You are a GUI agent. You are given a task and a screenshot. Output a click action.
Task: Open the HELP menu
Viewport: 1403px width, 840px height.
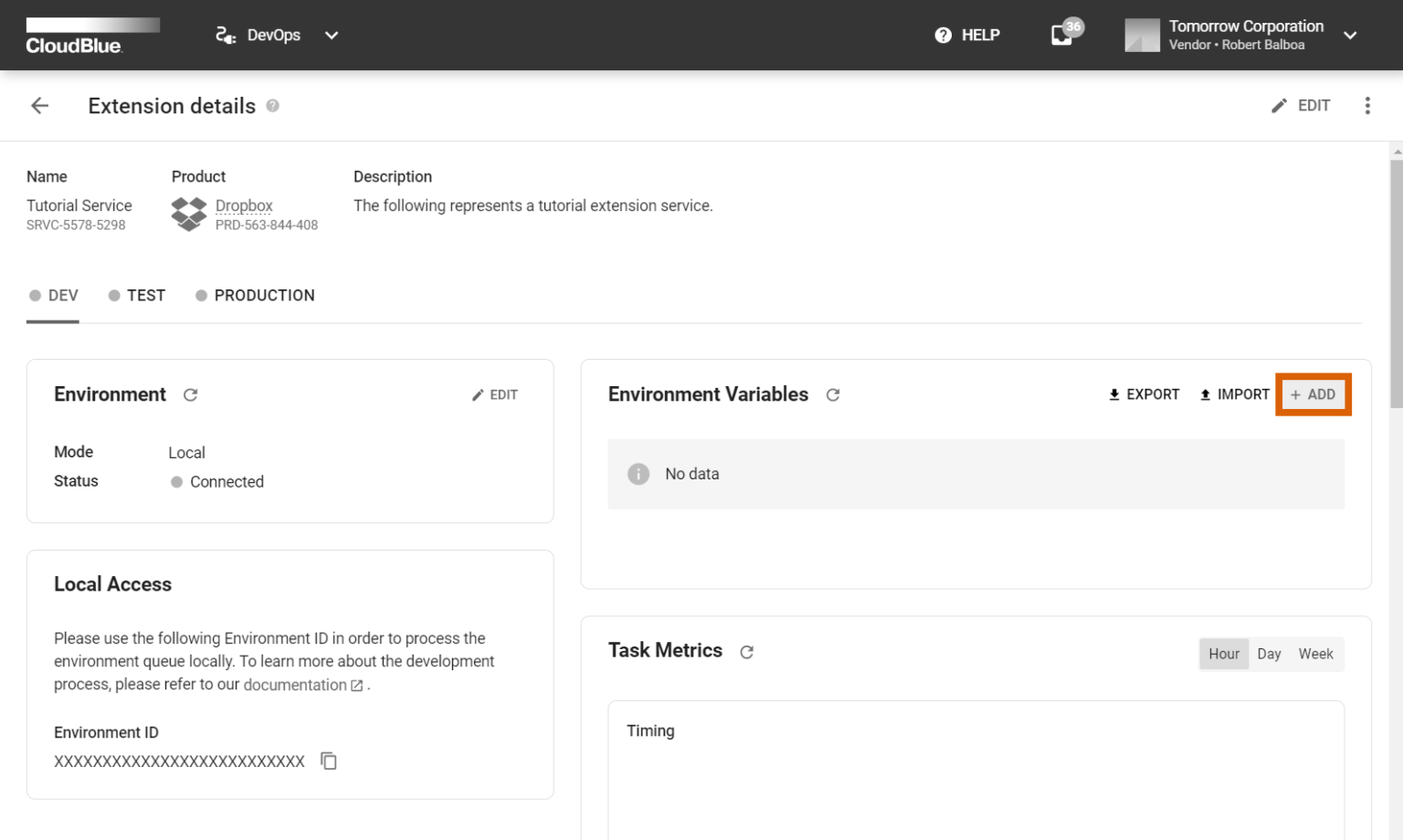click(967, 36)
